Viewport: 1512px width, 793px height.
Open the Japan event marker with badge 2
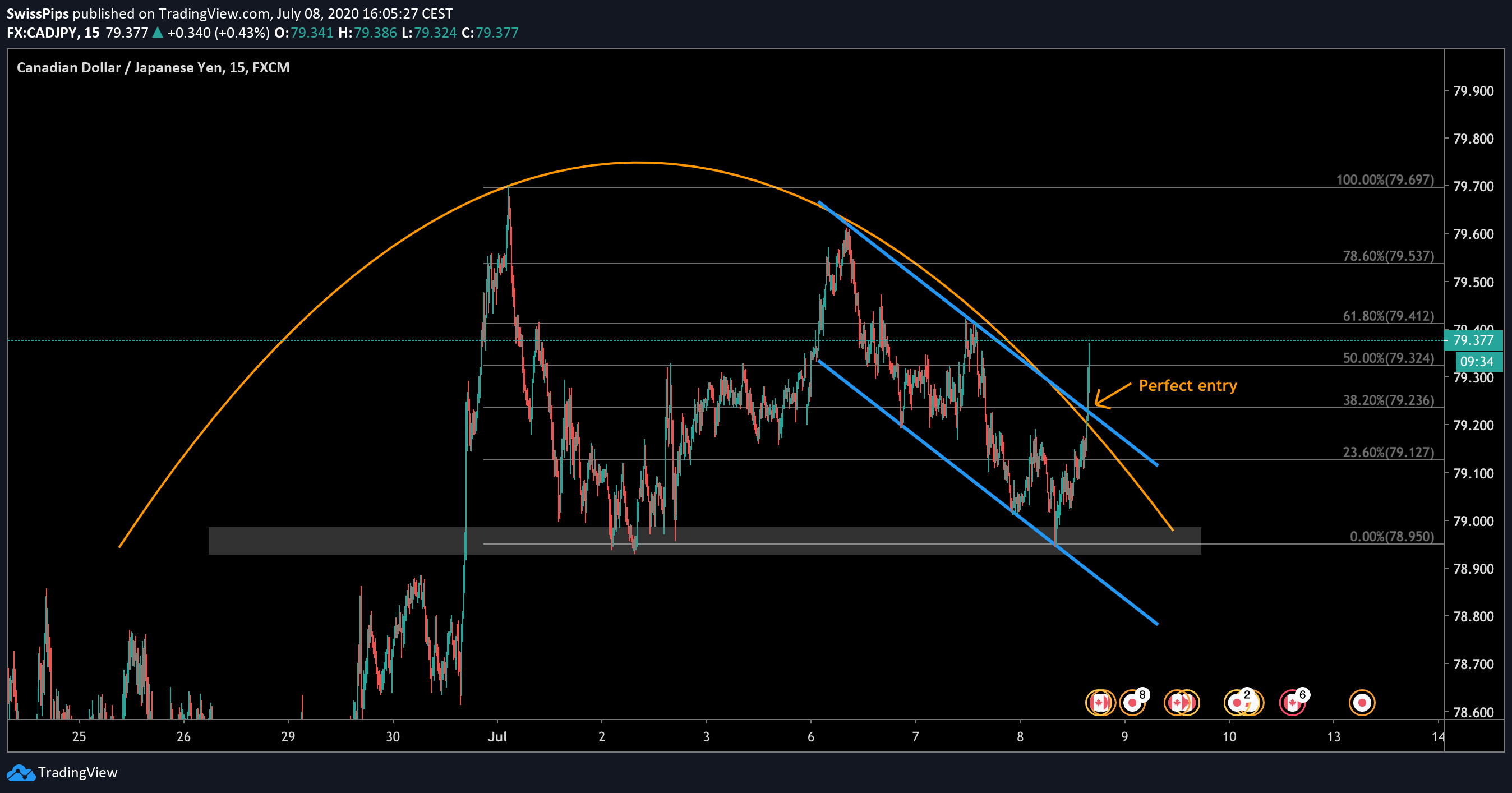1237,703
